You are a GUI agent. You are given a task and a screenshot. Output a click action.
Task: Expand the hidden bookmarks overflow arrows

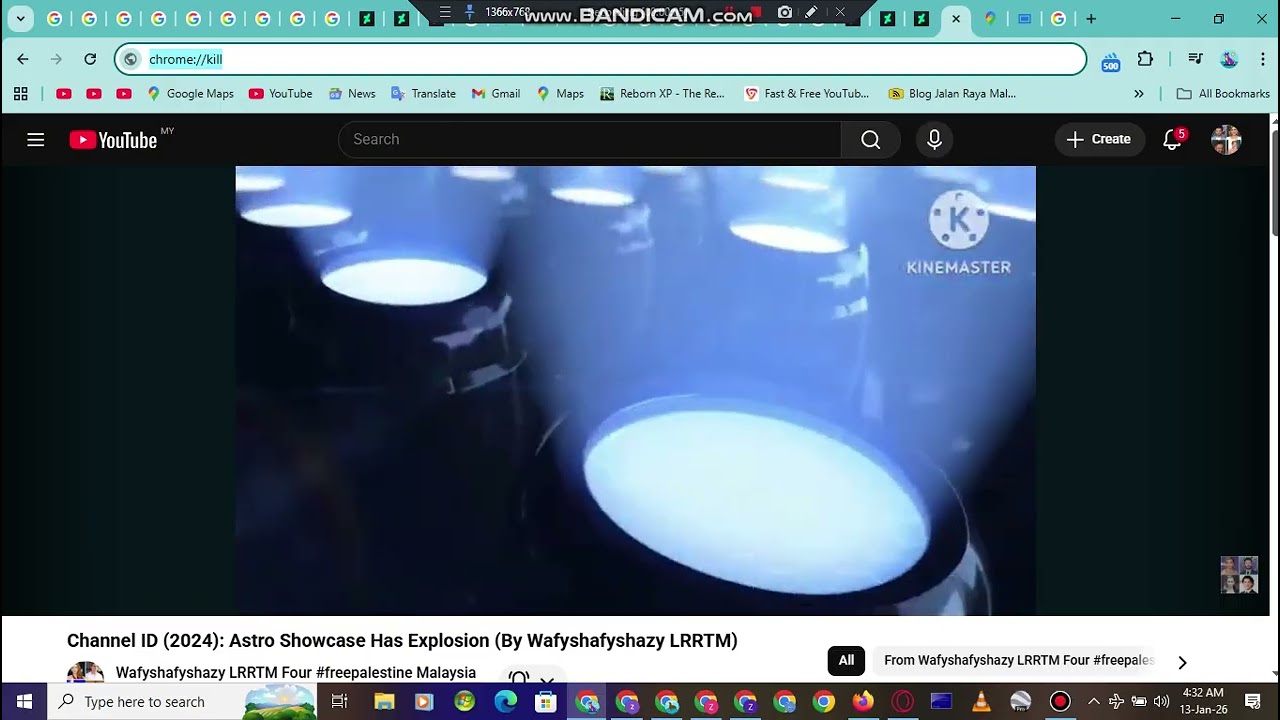(1138, 93)
